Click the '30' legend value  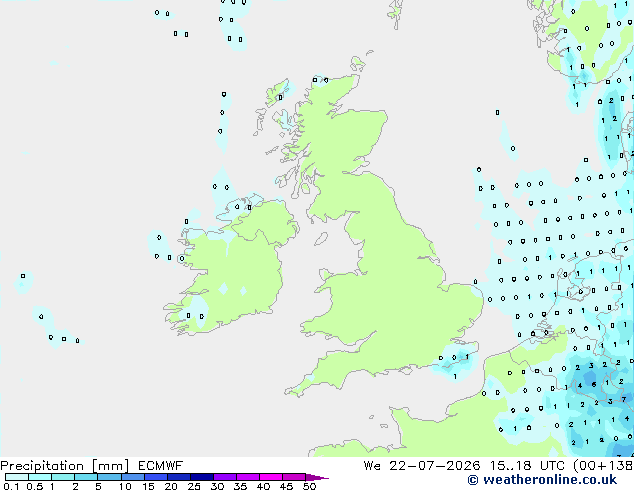[x=217, y=486]
